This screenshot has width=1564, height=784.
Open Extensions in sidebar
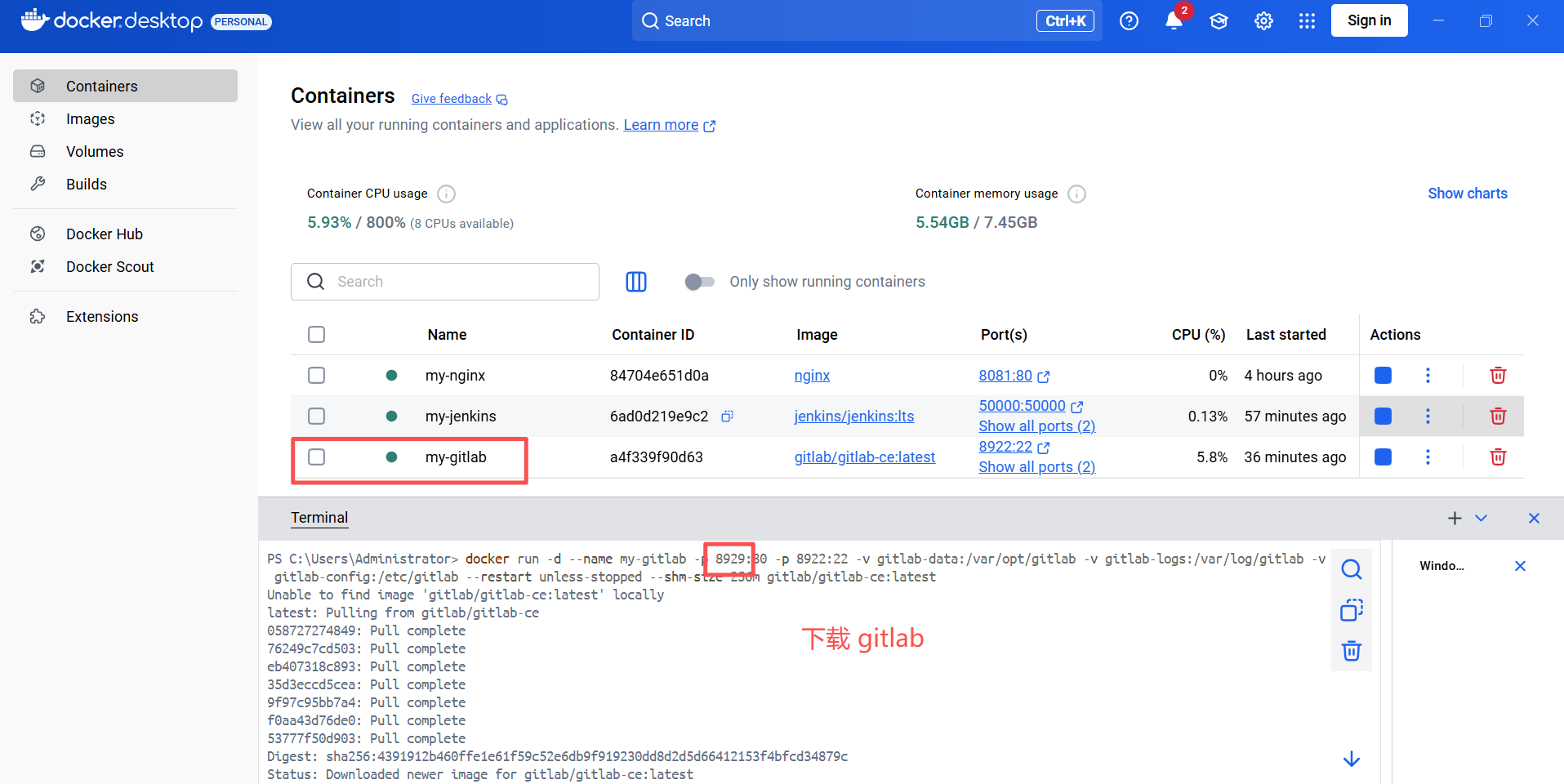(x=125, y=316)
